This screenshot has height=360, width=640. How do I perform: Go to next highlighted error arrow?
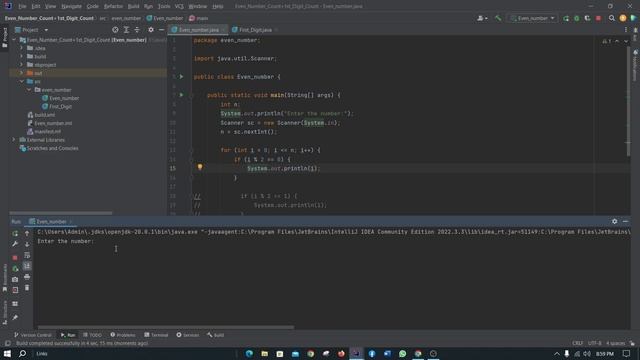626,41
